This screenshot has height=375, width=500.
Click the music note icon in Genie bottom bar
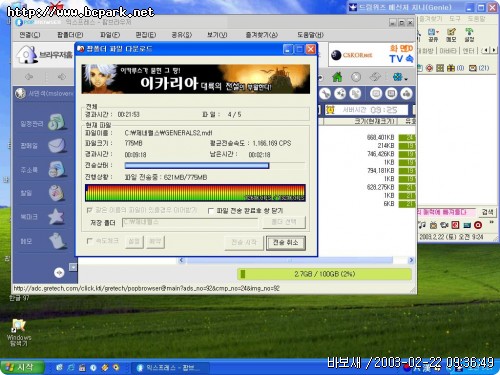[x=422, y=225]
